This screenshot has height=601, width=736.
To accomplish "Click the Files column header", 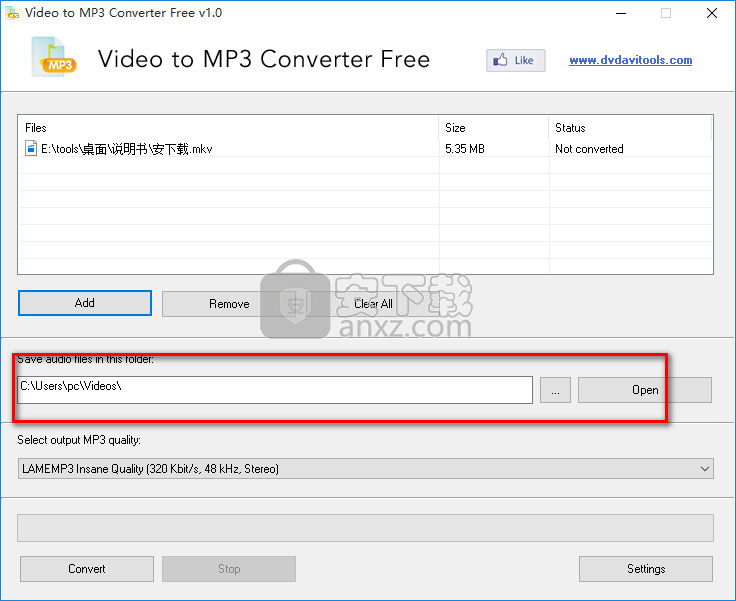I will coord(228,128).
